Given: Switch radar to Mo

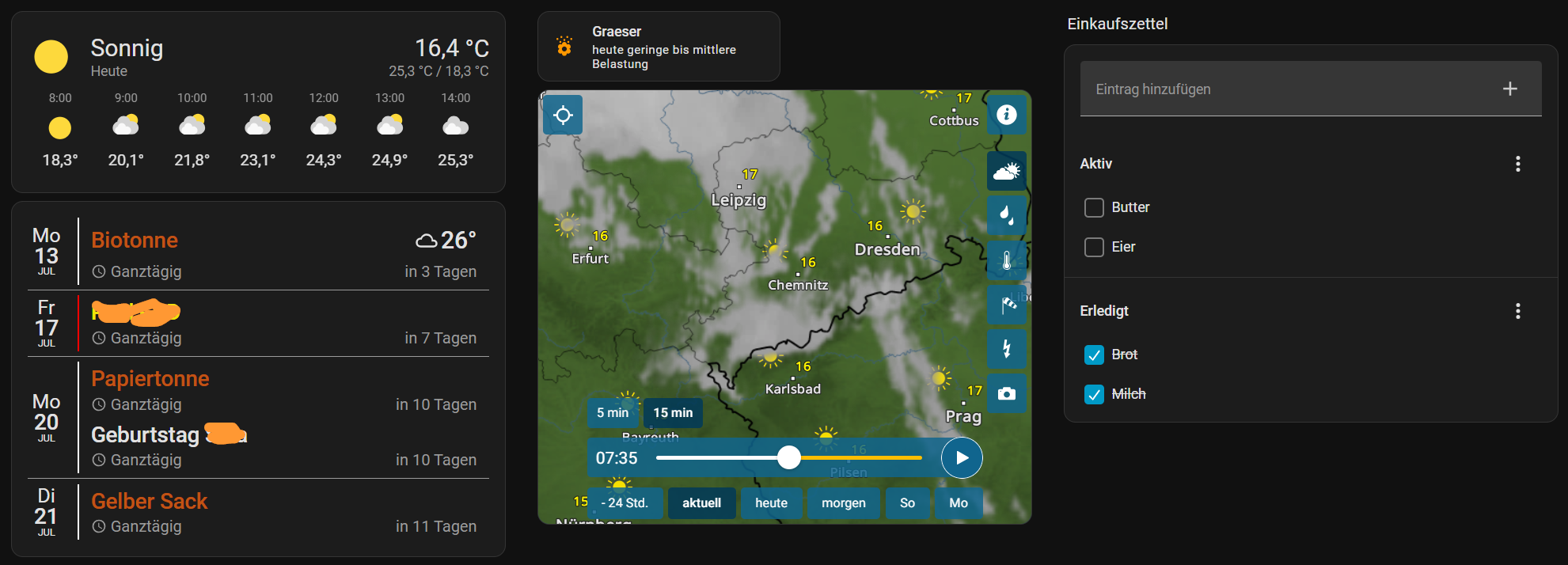Looking at the screenshot, I should coord(959,503).
